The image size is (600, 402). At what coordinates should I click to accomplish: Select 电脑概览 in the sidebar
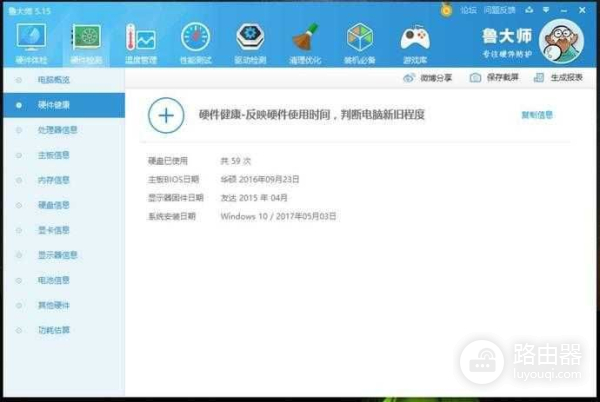click(54, 78)
